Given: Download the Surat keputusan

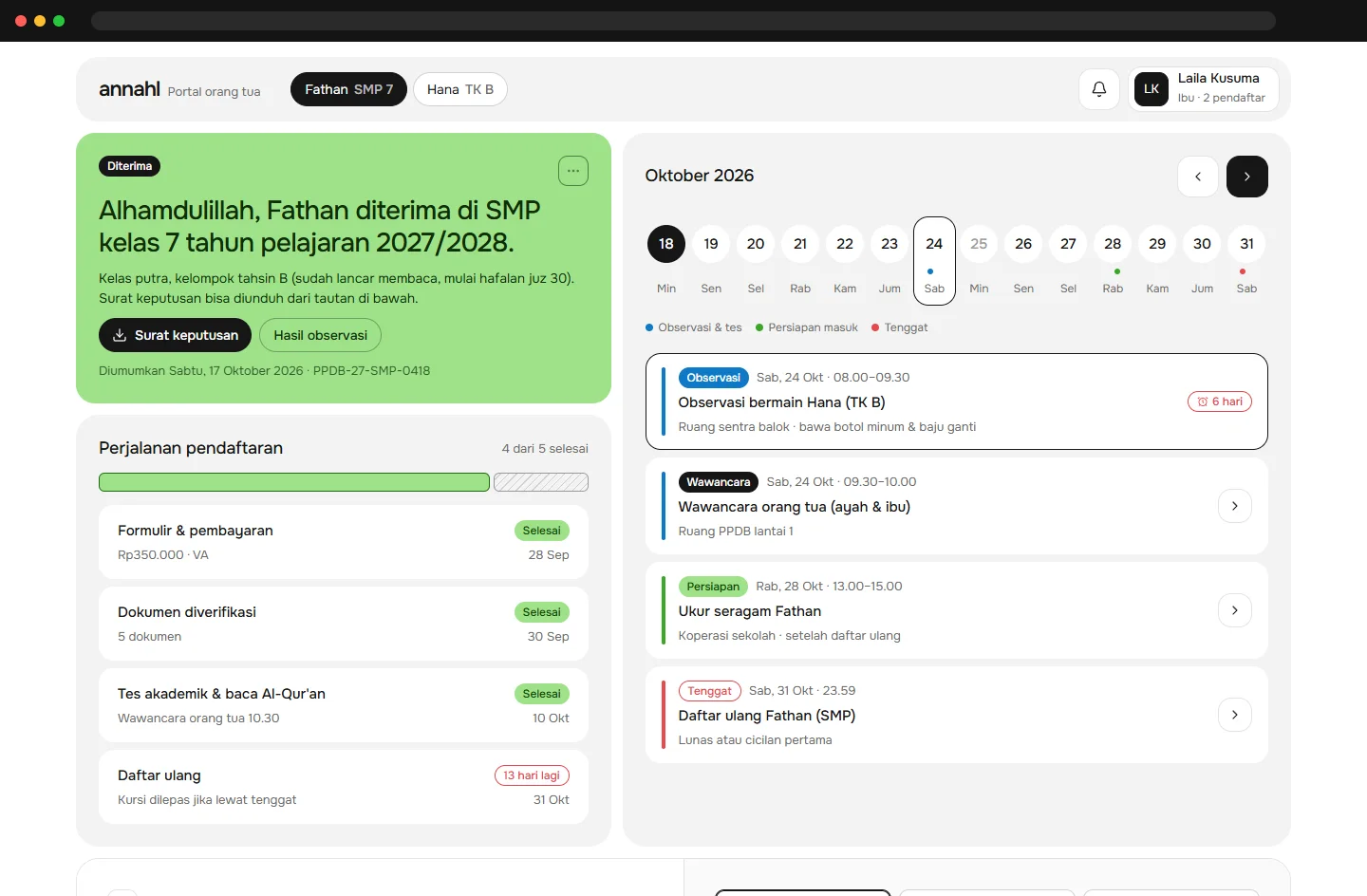Looking at the screenshot, I should [175, 335].
